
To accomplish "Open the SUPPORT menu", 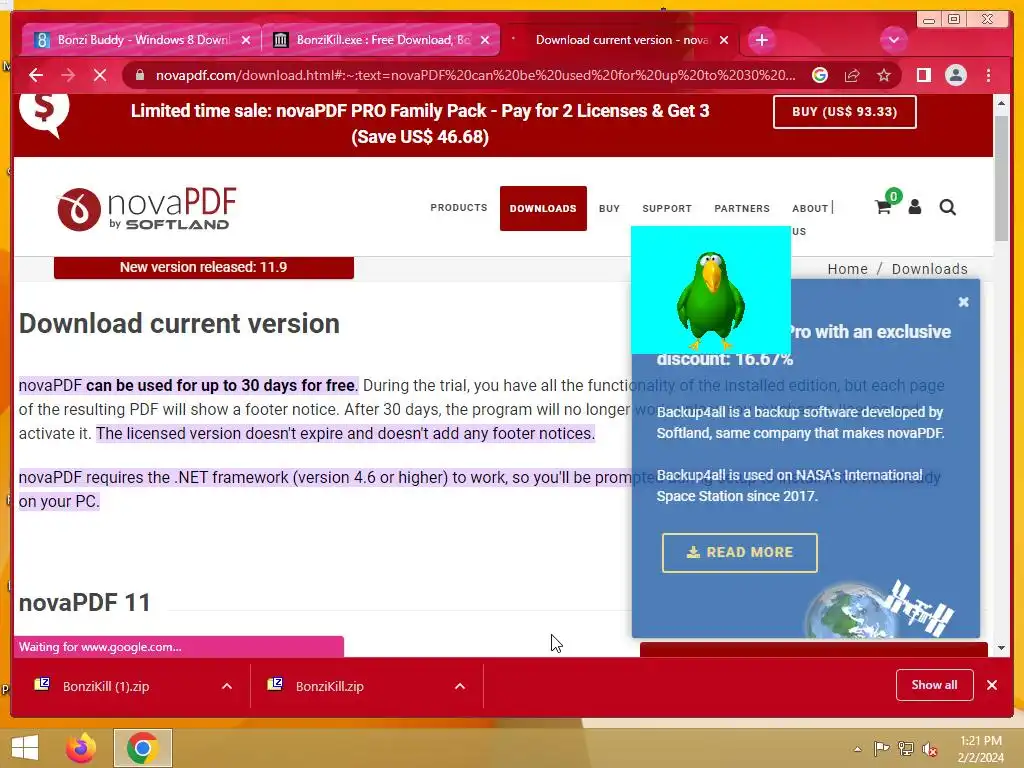I will pyautogui.click(x=667, y=208).
